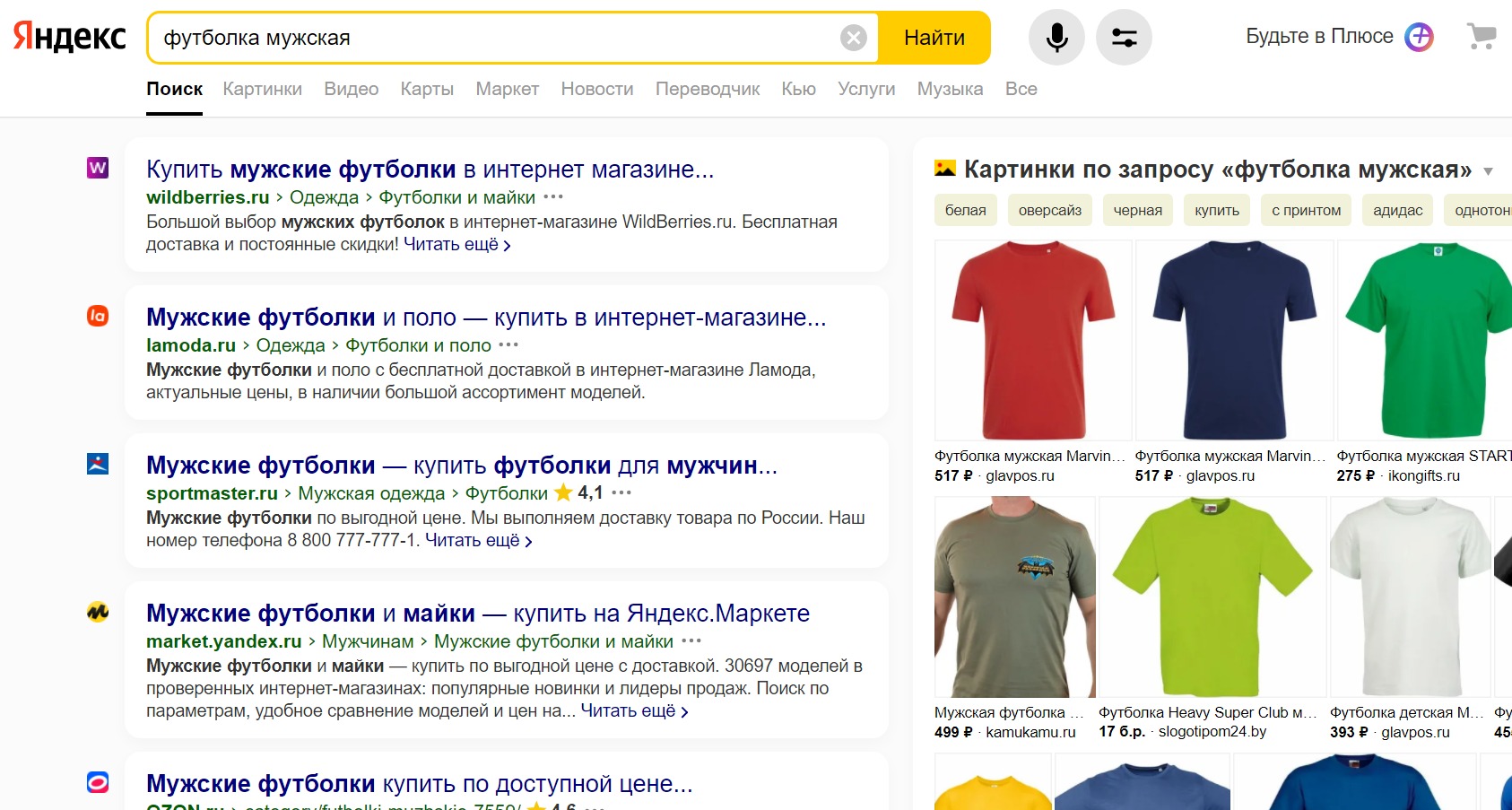The height and width of the screenshot is (810, 1512).
Task: Open green START t-shirt image
Action: pos(1424,340)
